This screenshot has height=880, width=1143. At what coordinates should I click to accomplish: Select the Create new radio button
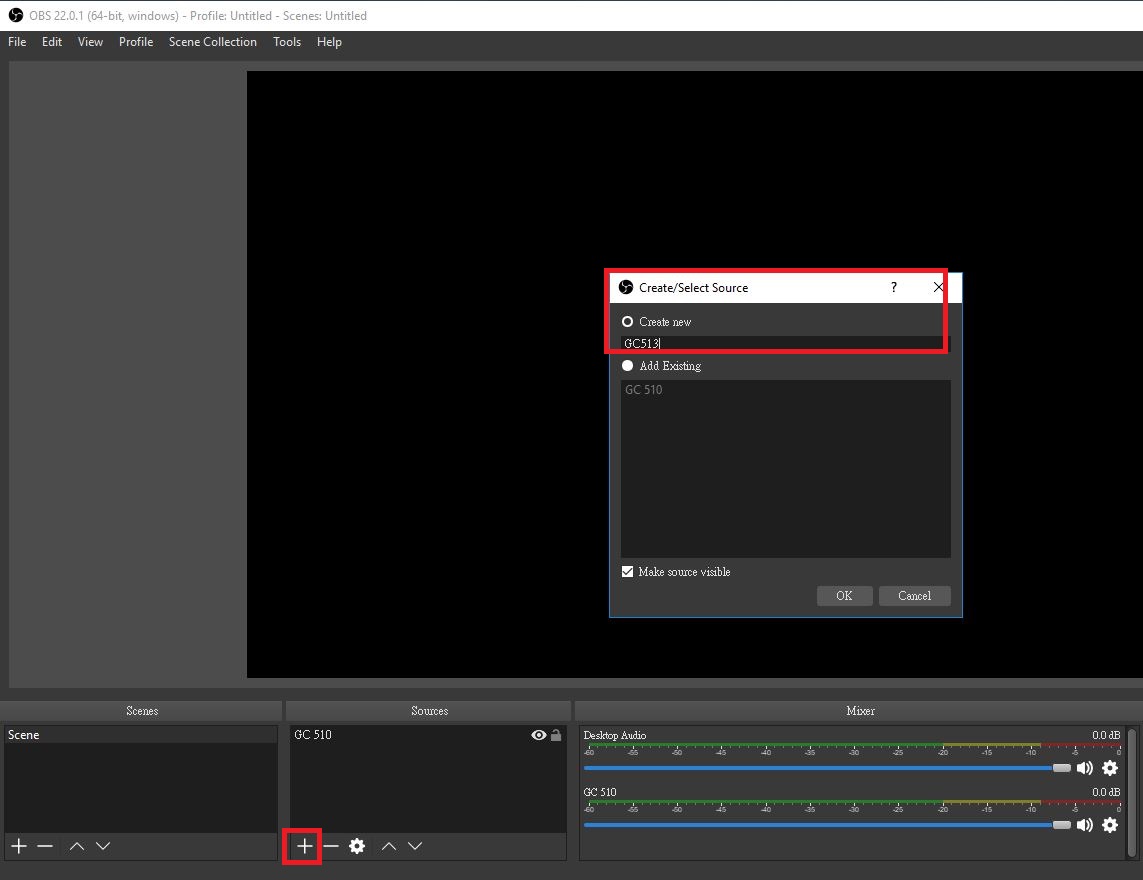628,322
